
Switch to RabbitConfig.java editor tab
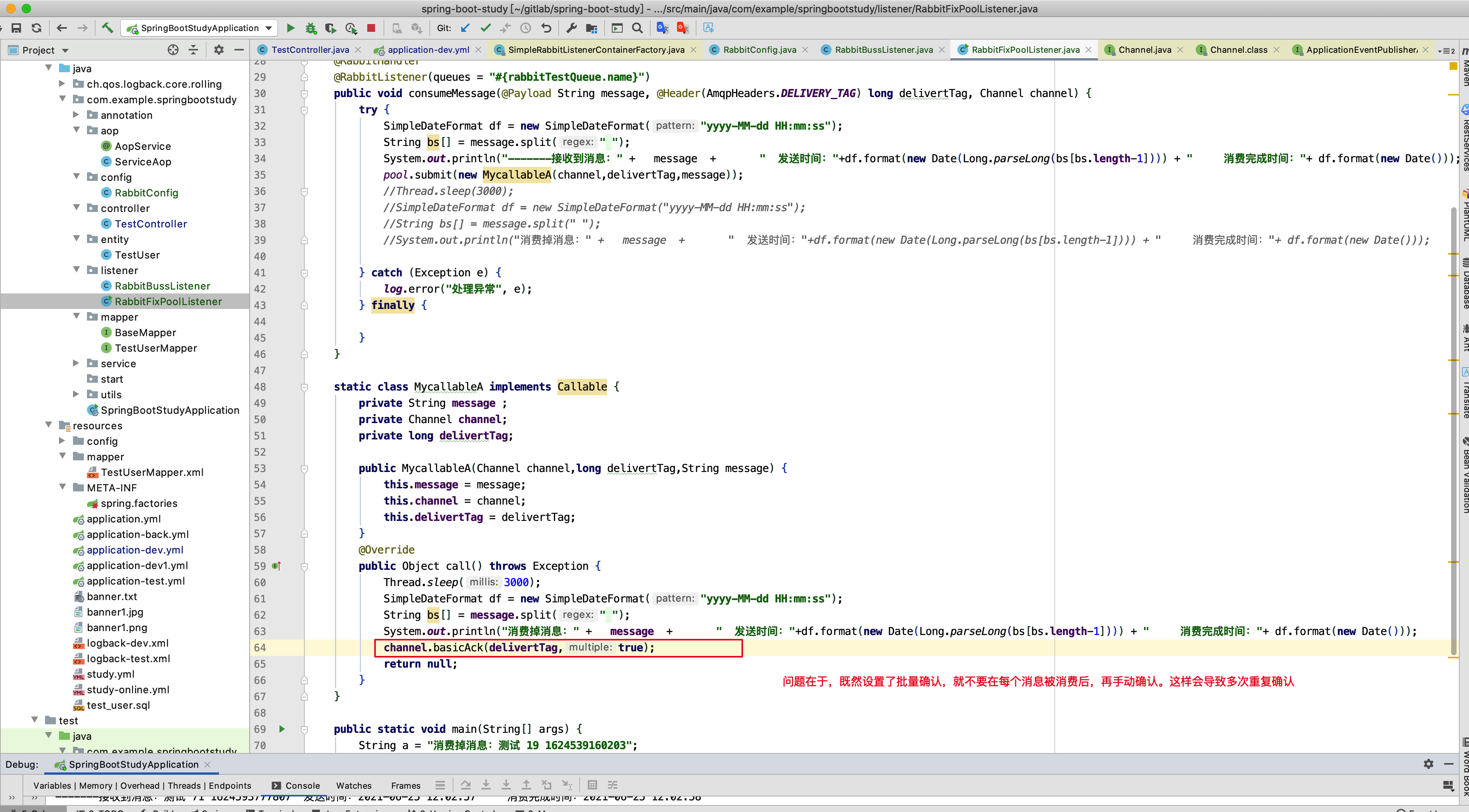[x=759, y=50]
